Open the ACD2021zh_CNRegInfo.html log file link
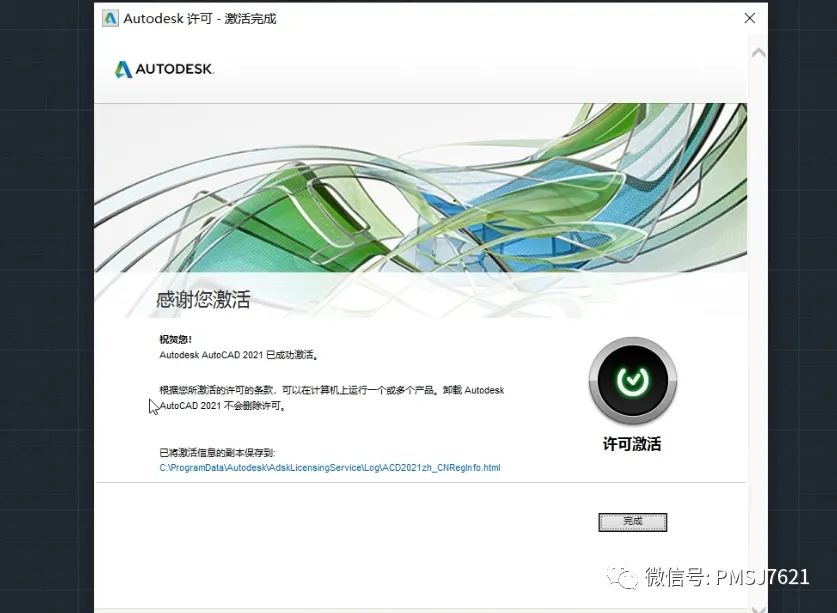The width and height of the screenshot is (837, 613). click(330, 468)
